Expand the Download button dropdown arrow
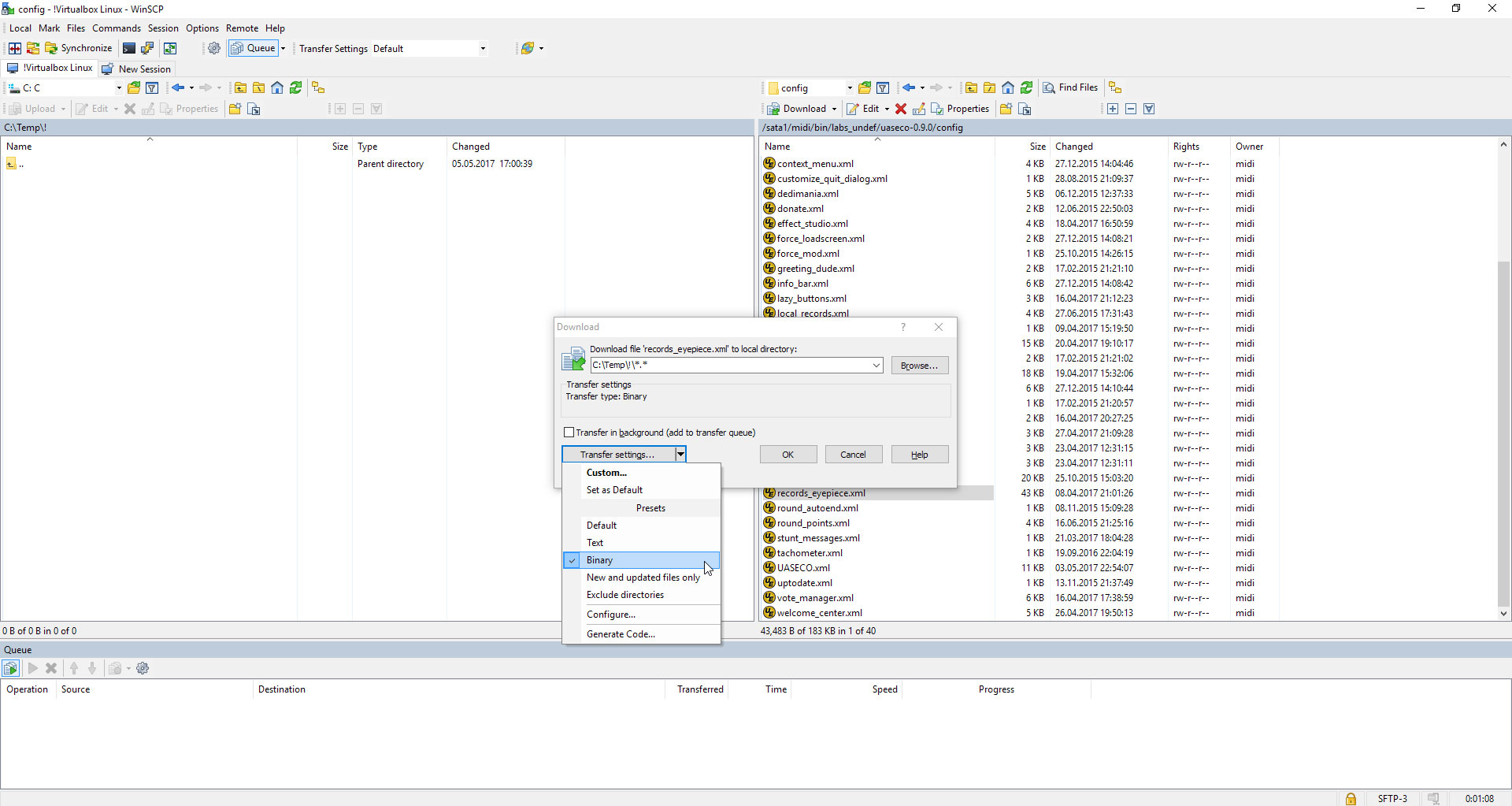1512x806 pixels. tap(834, 109)
